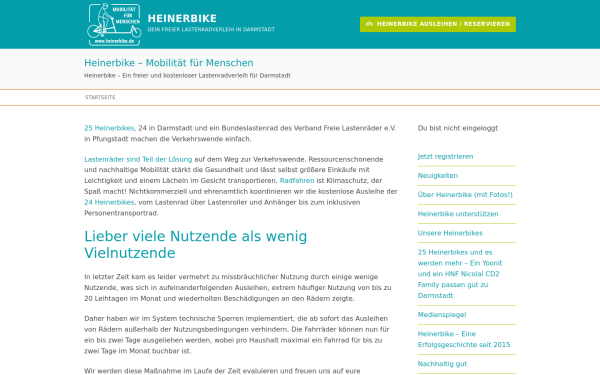600x375 pixels.
Task: Open 'Heinerbike – Eine Erfolgsgeschichte seit 2015' link
Action: (x=464, y=339)
